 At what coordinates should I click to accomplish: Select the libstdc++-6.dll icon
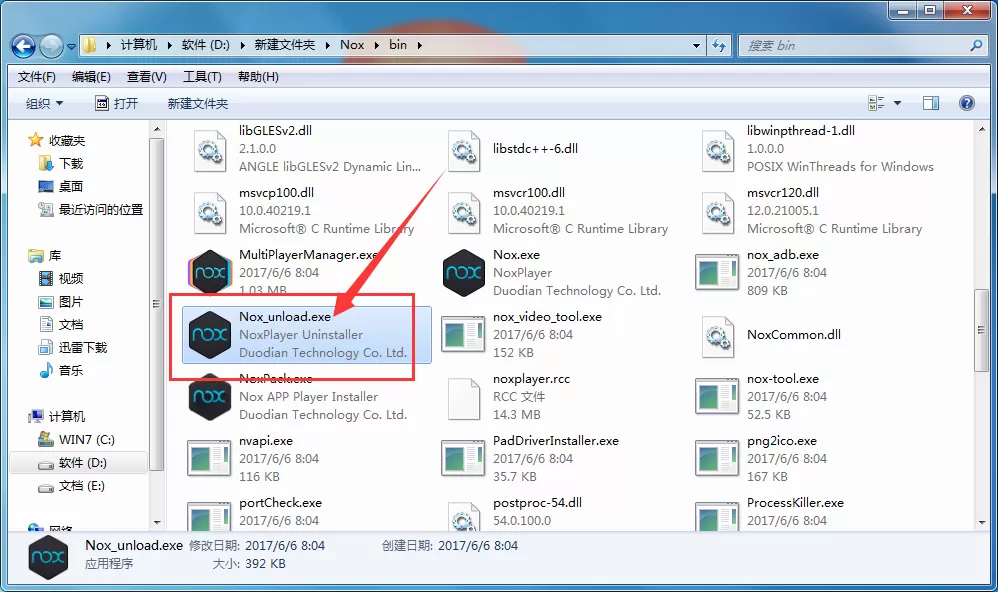click(464, 150)
